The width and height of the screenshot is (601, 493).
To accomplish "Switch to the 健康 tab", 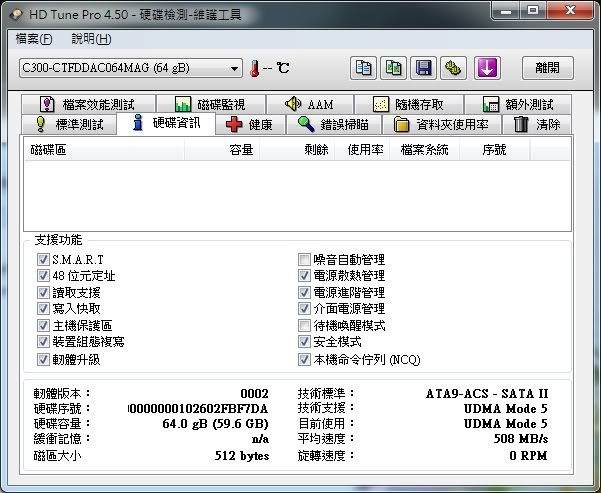I will pyautogui.click(x=251, y=124).
